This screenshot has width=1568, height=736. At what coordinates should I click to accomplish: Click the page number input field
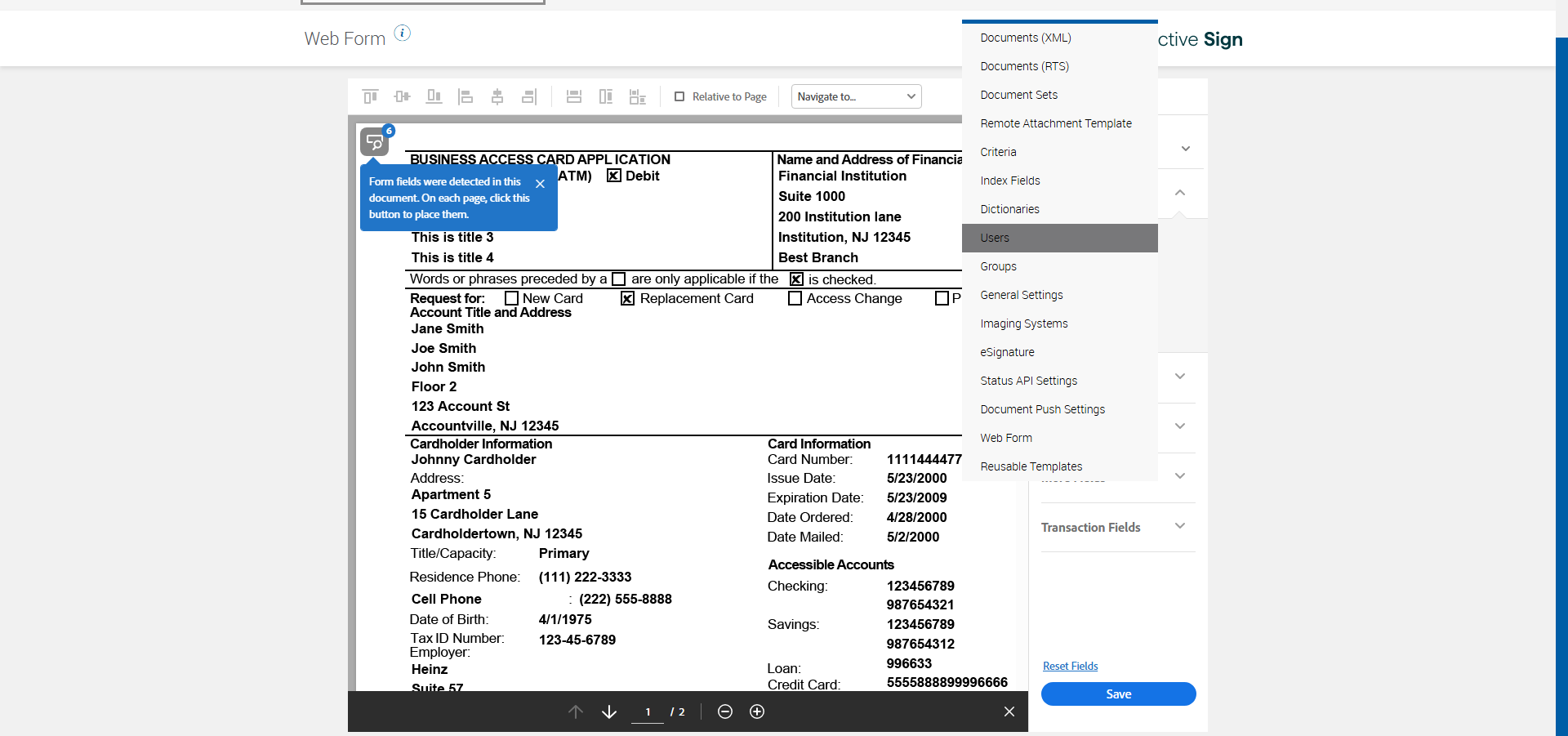coord(648,711)
